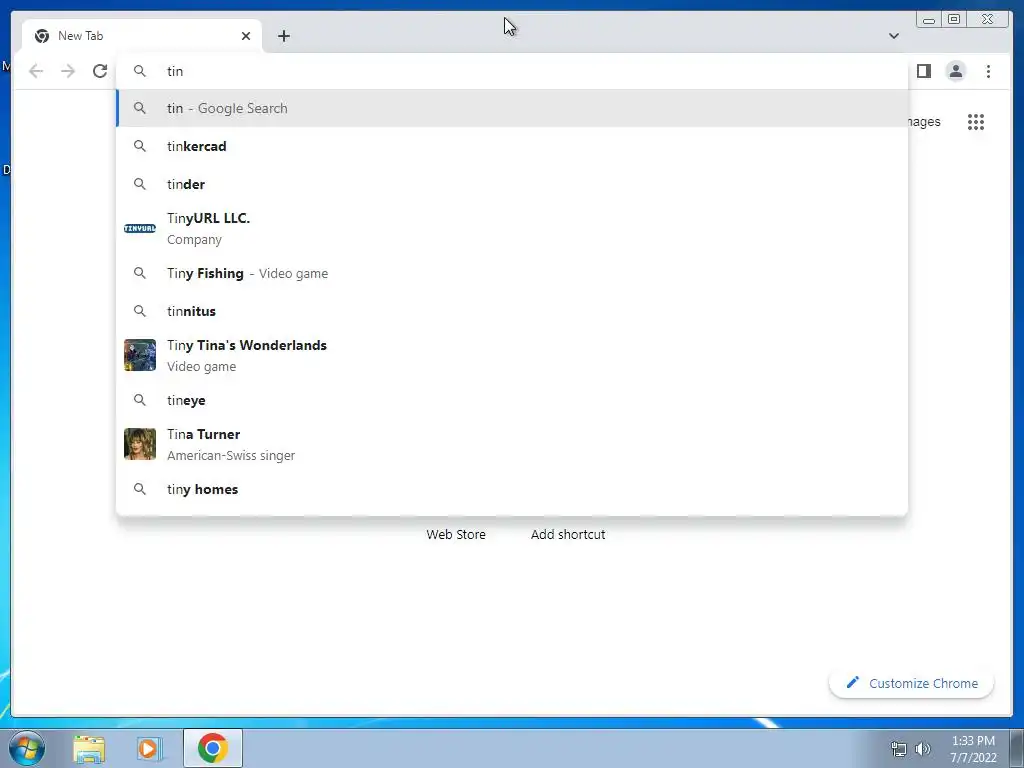The image size is (1024, 768).
Task: Click the Chrome taskbar icon
Action: click(x=213, y=748)
